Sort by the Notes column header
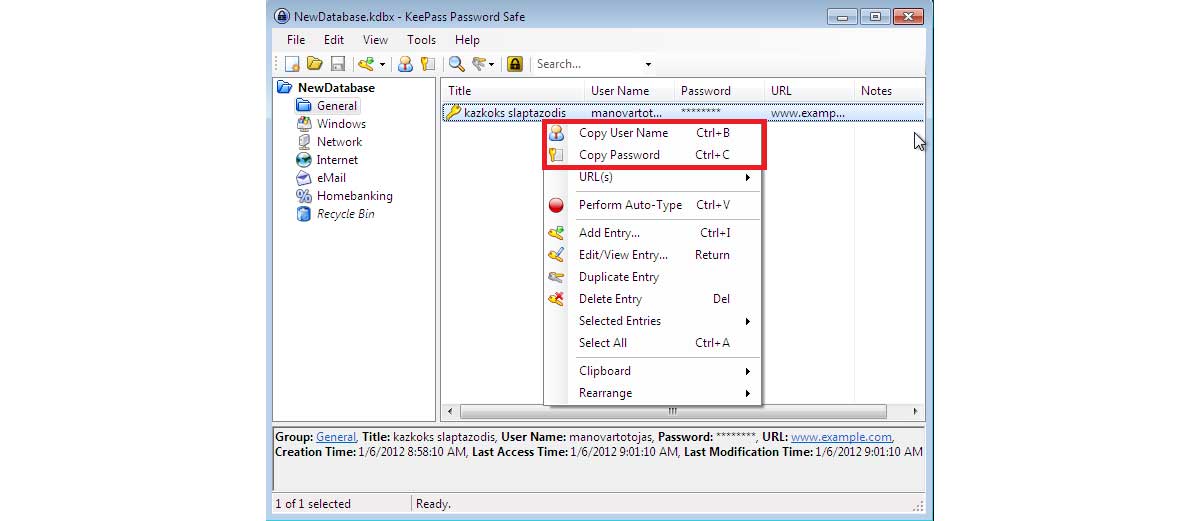Screen dimensions: 1200x521 [x=889, y=91]
